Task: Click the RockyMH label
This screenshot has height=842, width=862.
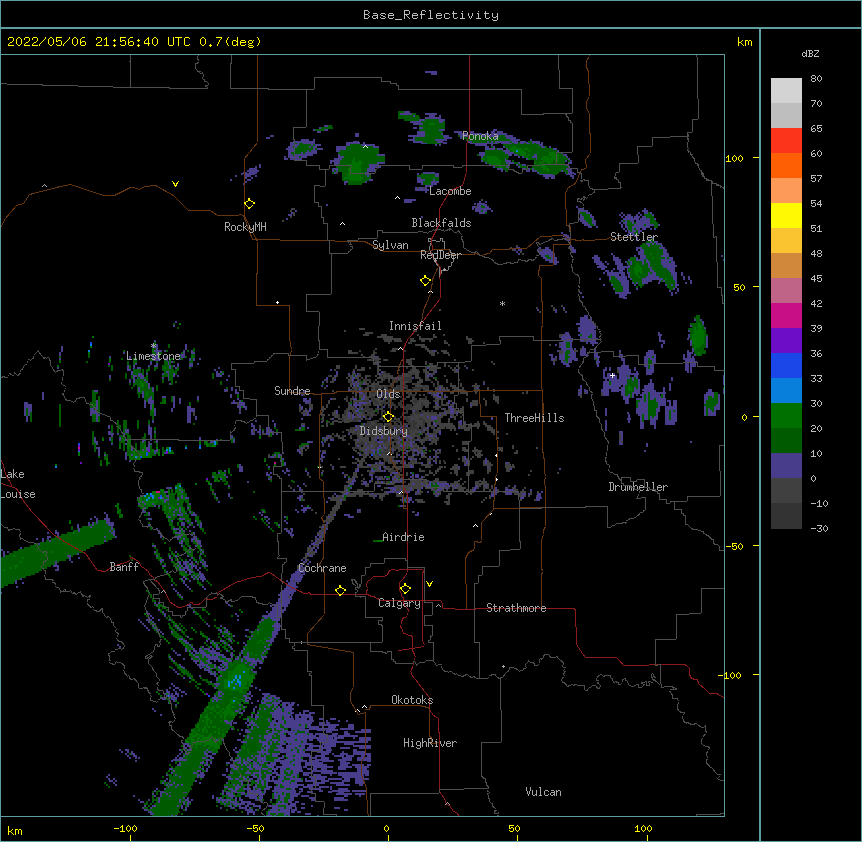Action: click(x=245, y=227)
